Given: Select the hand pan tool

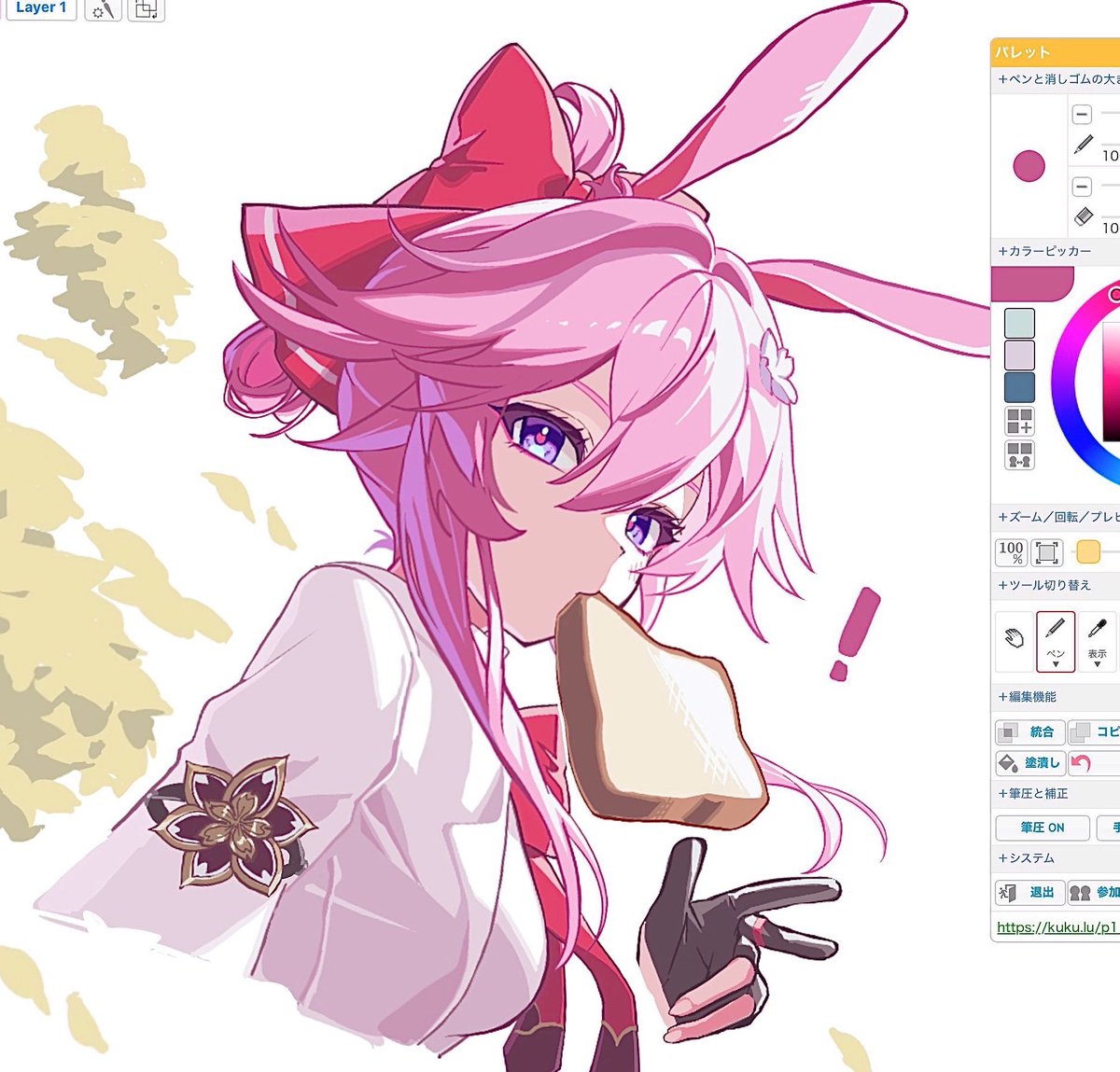Looking at the screenshot, I should 1015,640.
